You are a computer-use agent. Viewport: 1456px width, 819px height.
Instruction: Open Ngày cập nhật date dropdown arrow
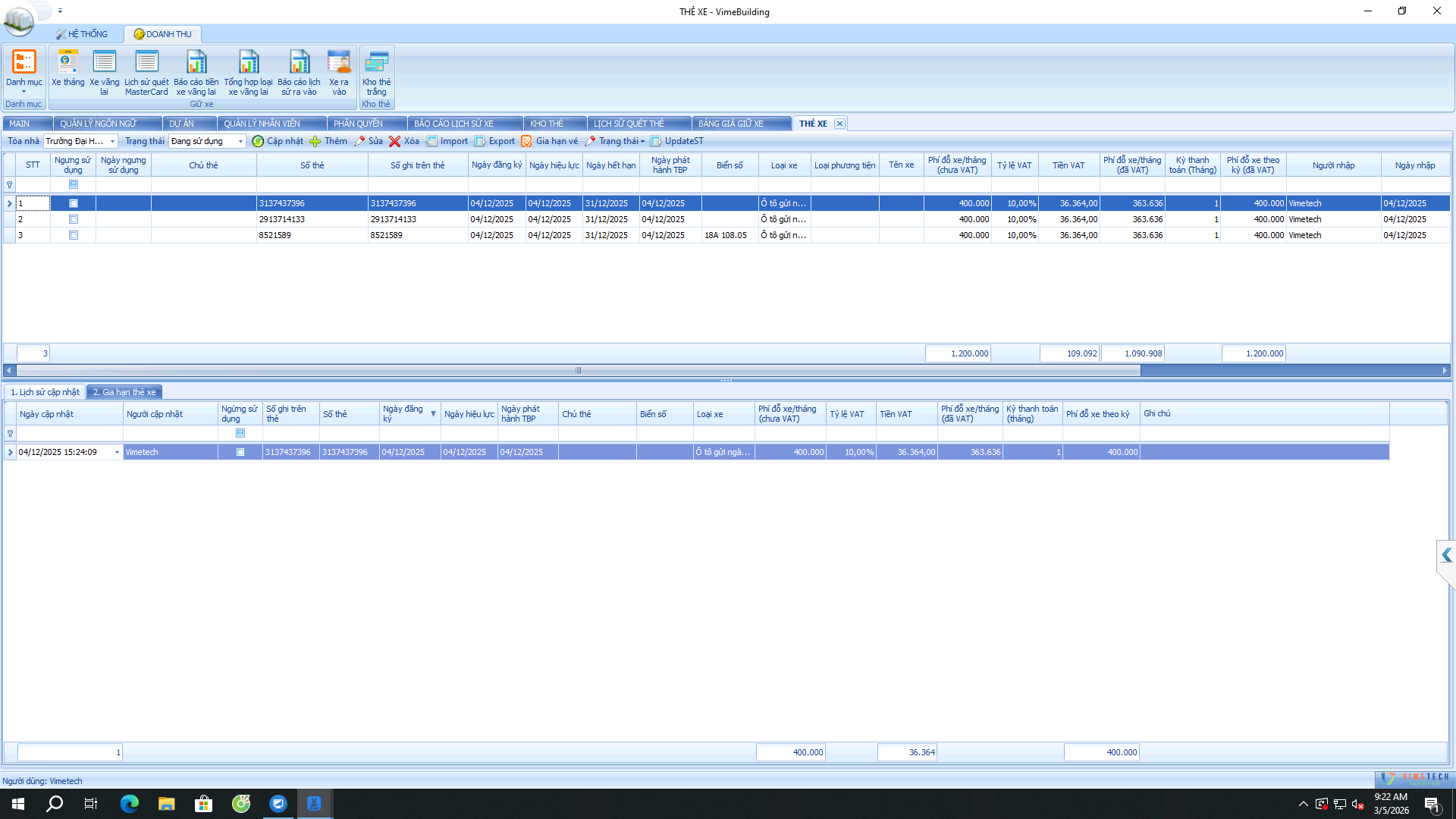point(117,452)
